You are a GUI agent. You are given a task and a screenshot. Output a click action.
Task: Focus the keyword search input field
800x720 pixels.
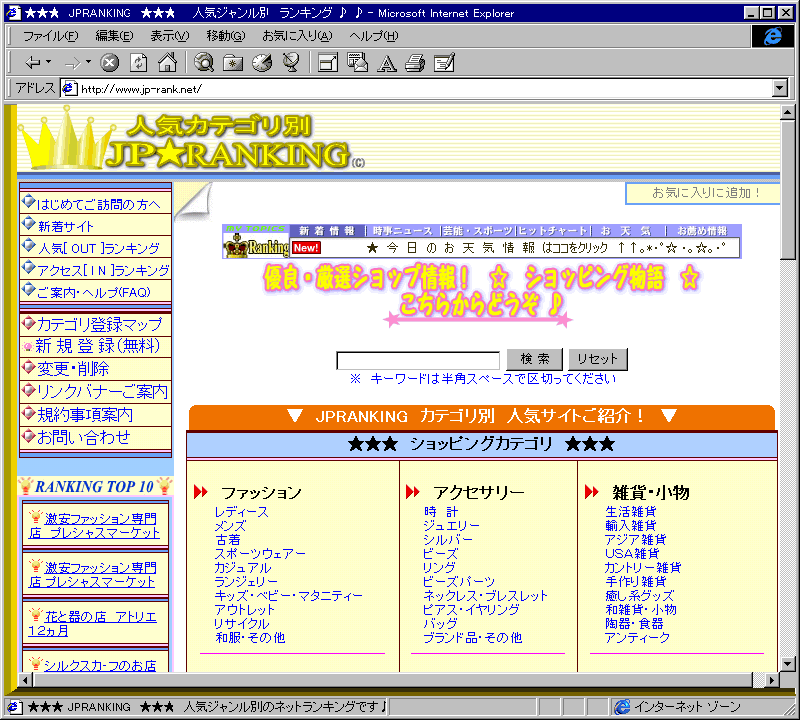(418, 360)
